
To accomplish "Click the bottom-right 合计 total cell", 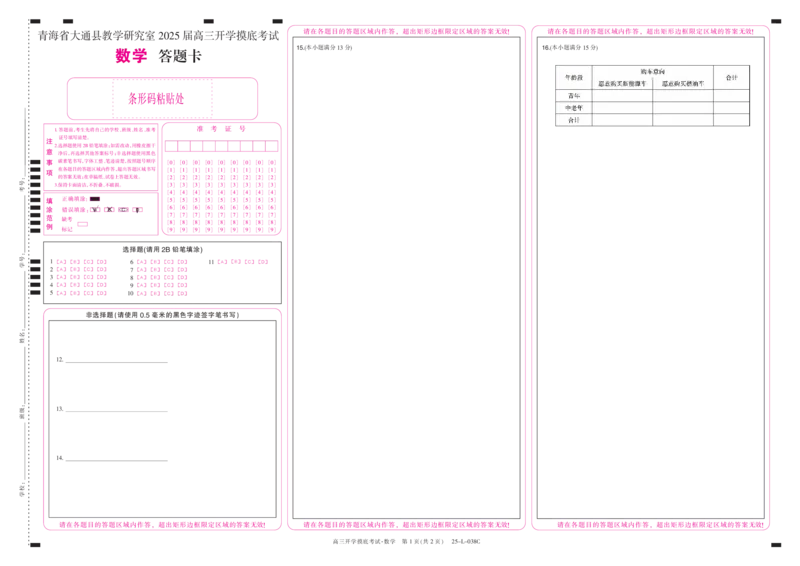I will [x=731, y=120].
